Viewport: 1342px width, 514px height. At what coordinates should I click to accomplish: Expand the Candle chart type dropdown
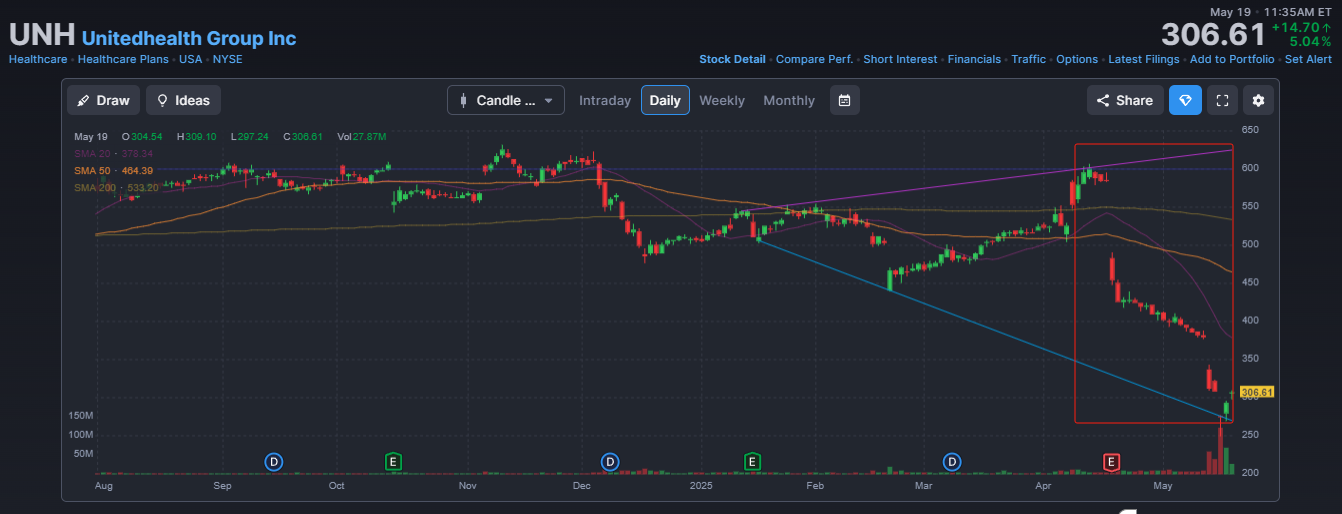coord(506,100)
